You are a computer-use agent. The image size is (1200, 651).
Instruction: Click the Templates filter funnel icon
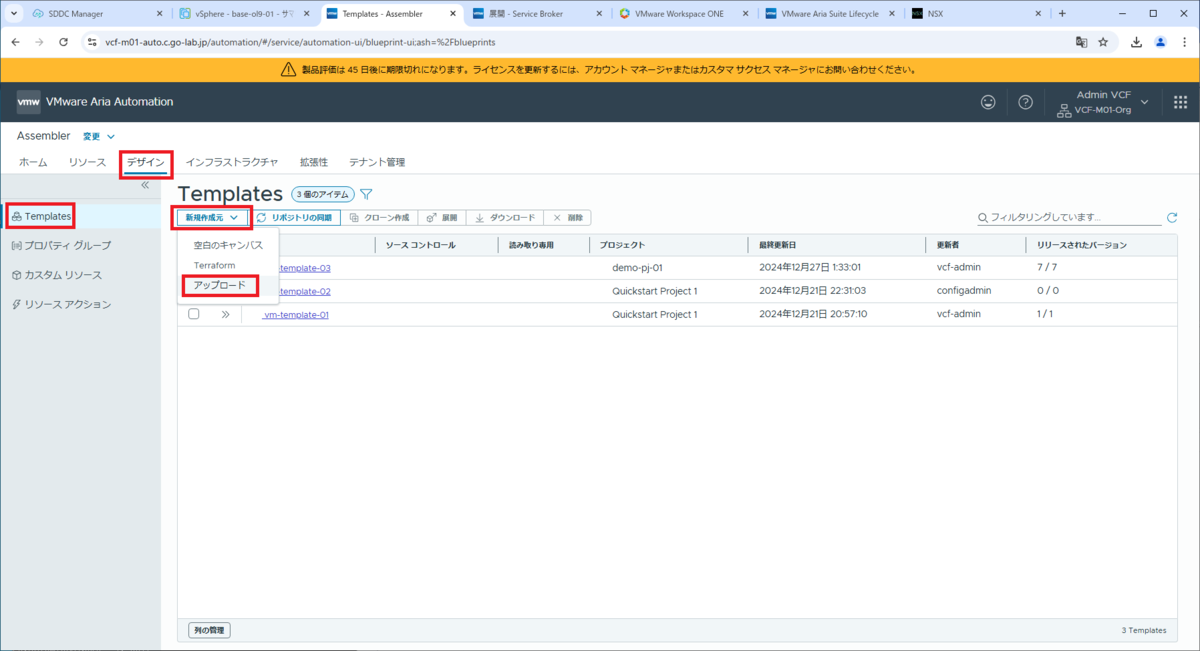[366, 194]
